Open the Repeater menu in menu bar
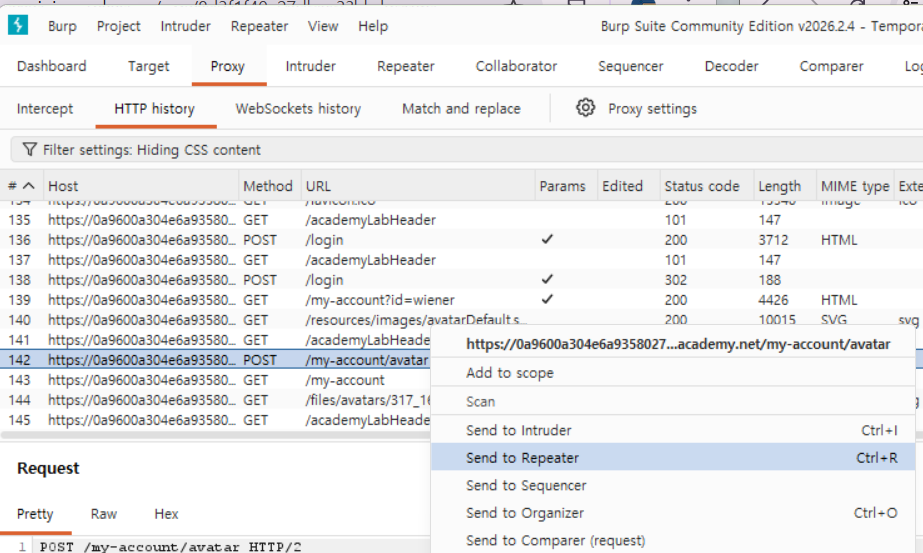 [x=260, y=27]
